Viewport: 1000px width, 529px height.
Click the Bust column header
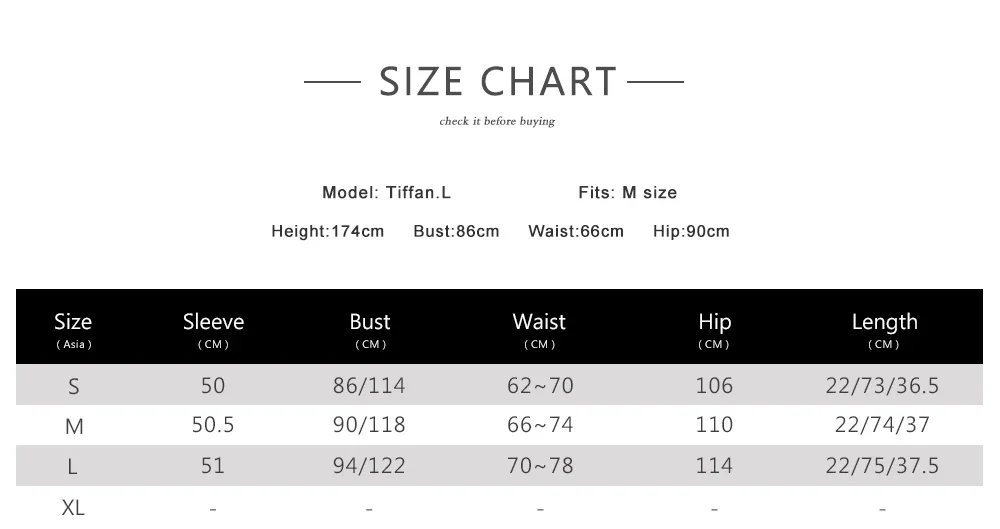tap(370, 328)
